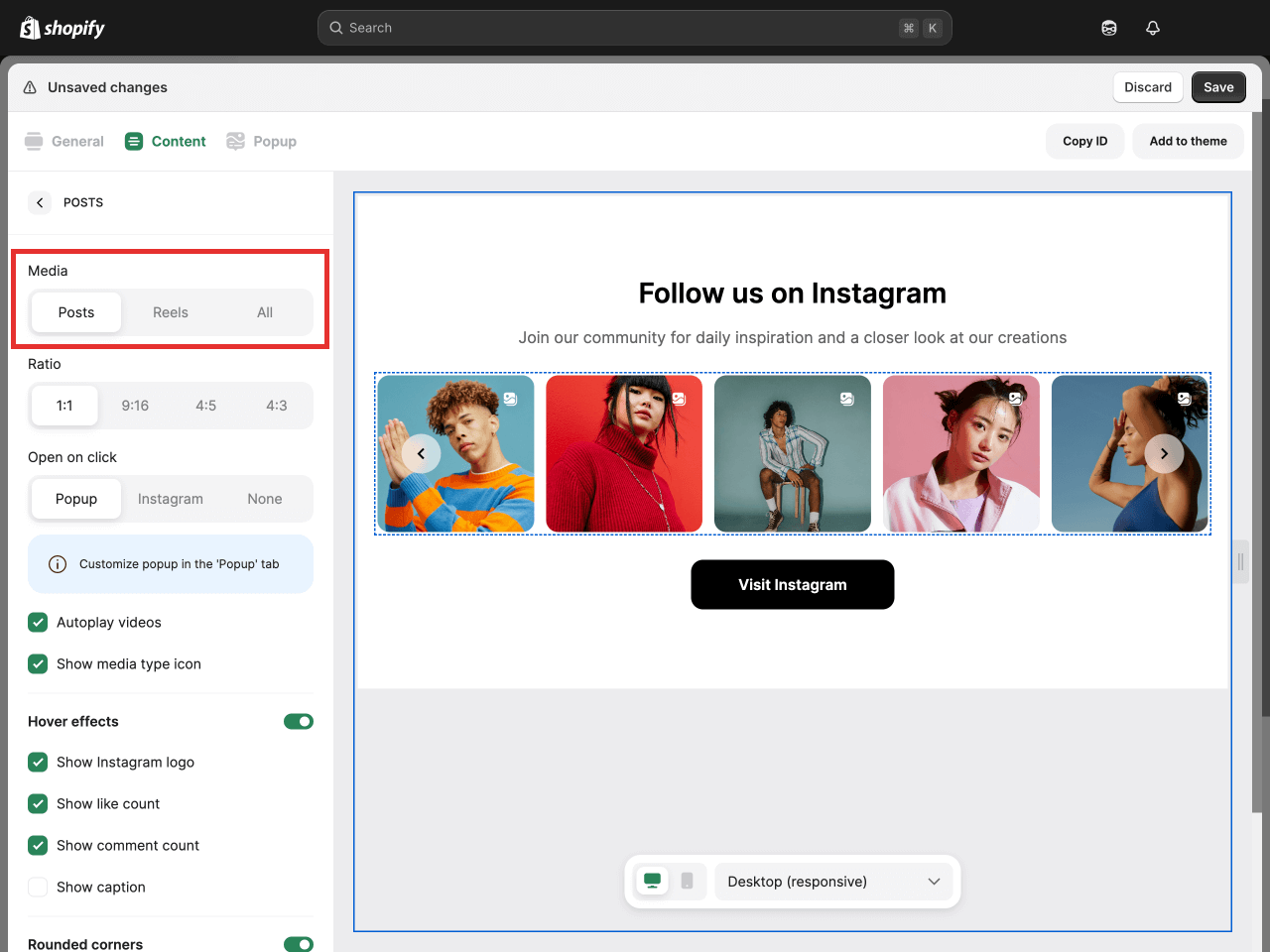The width and height of the screenshot is (1270, 952).
Task: Enable the Show caption checkbox
Action: [x=38, y=888]
